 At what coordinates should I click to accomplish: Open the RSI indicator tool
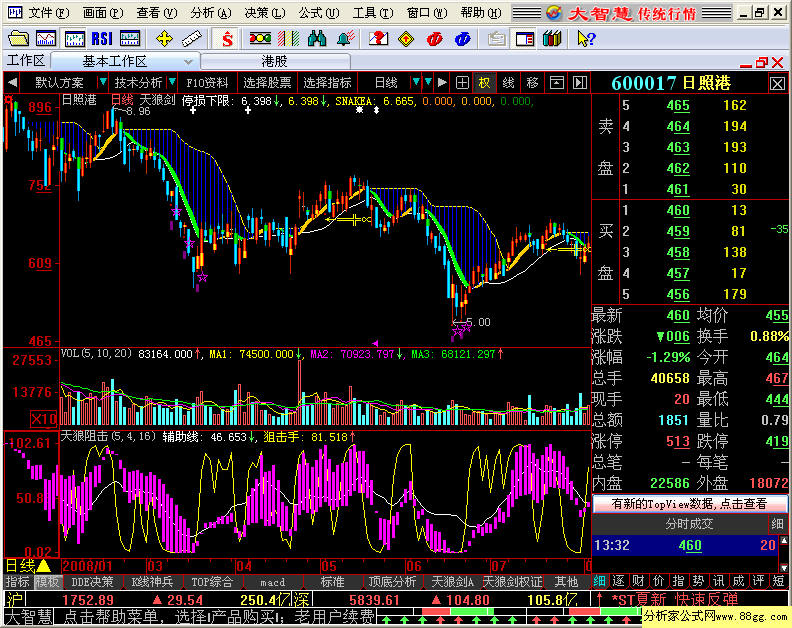[102, 38]
